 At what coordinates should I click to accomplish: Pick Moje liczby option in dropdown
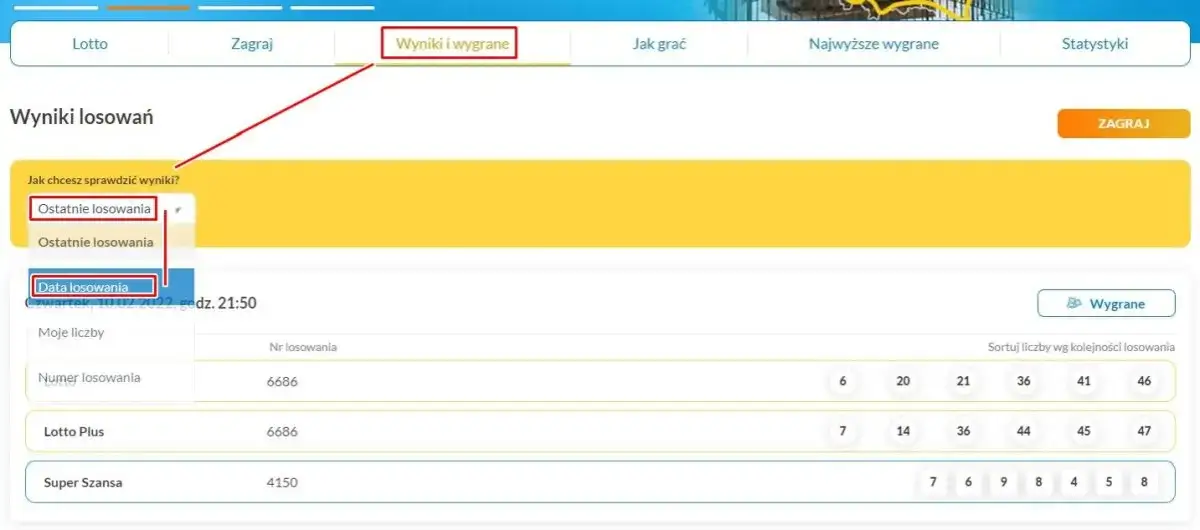coord(71,332)
